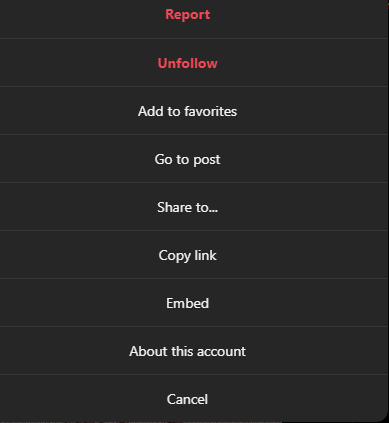Select Copy link

(188, 255)
